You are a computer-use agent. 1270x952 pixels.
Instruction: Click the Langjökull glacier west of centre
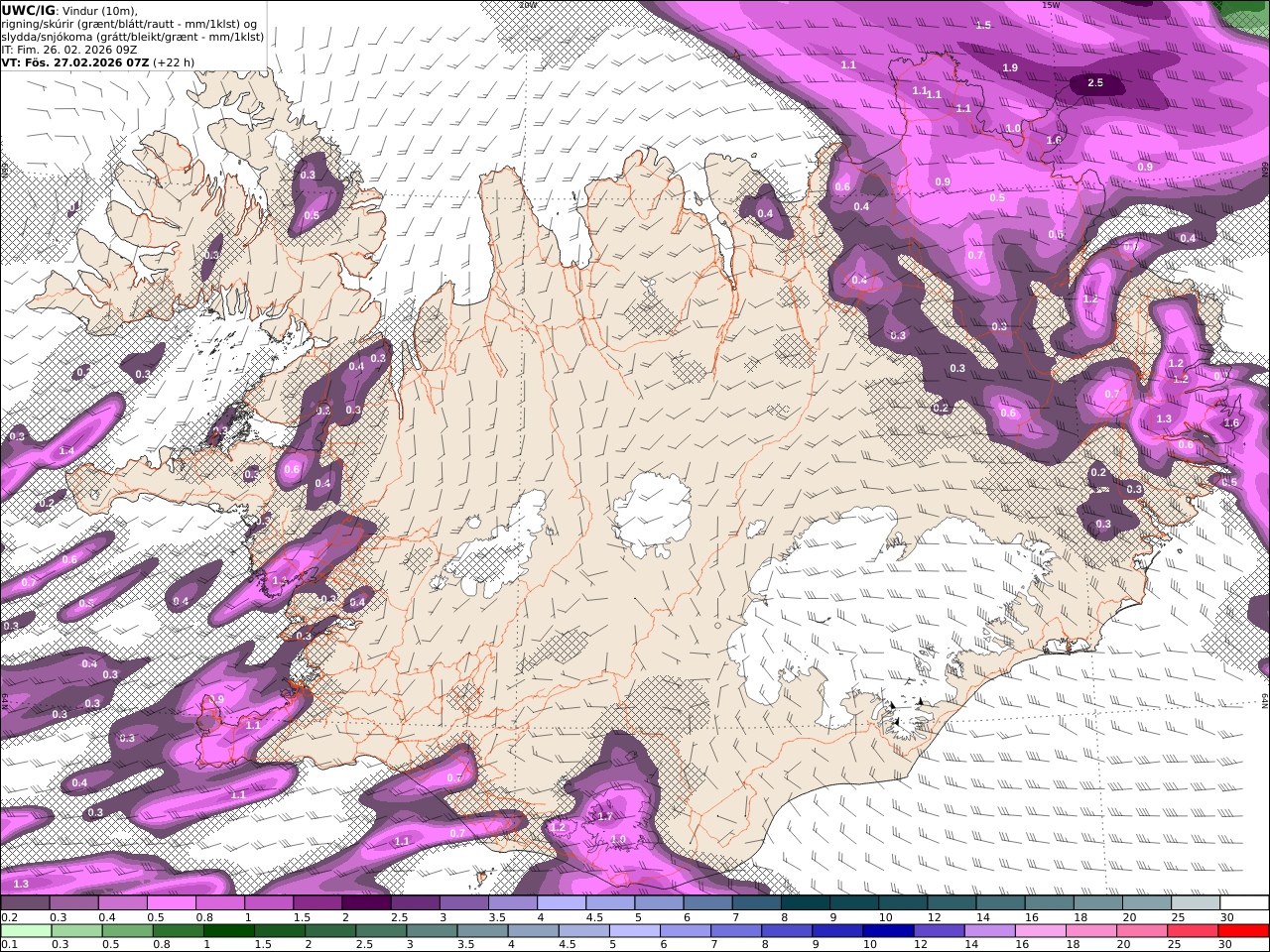496,550
